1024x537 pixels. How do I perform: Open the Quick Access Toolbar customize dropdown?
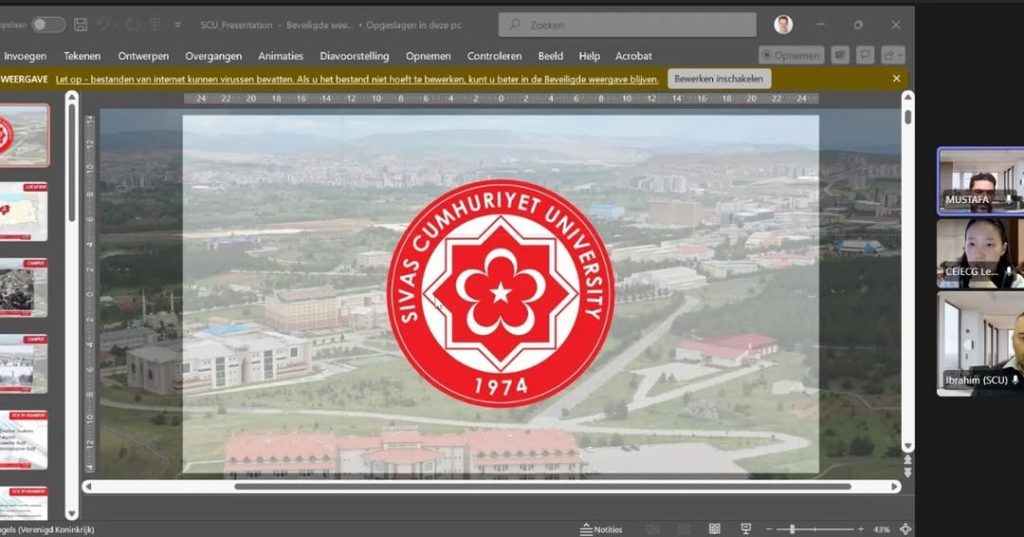coord(178,24)
